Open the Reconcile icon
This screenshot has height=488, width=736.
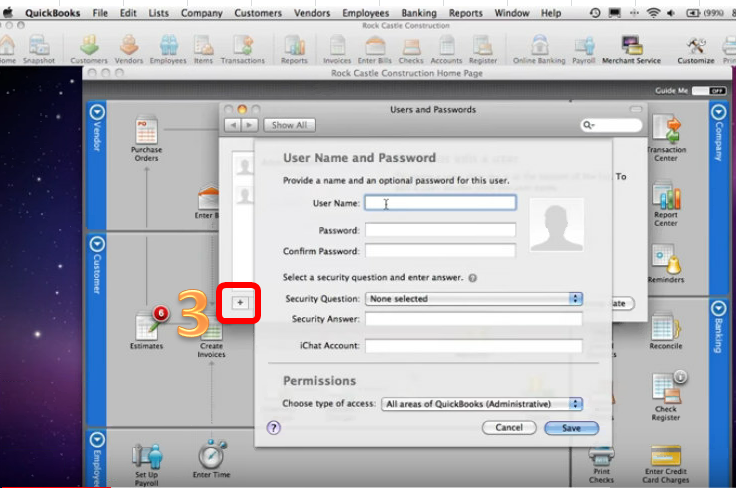(x=666, y=331)
